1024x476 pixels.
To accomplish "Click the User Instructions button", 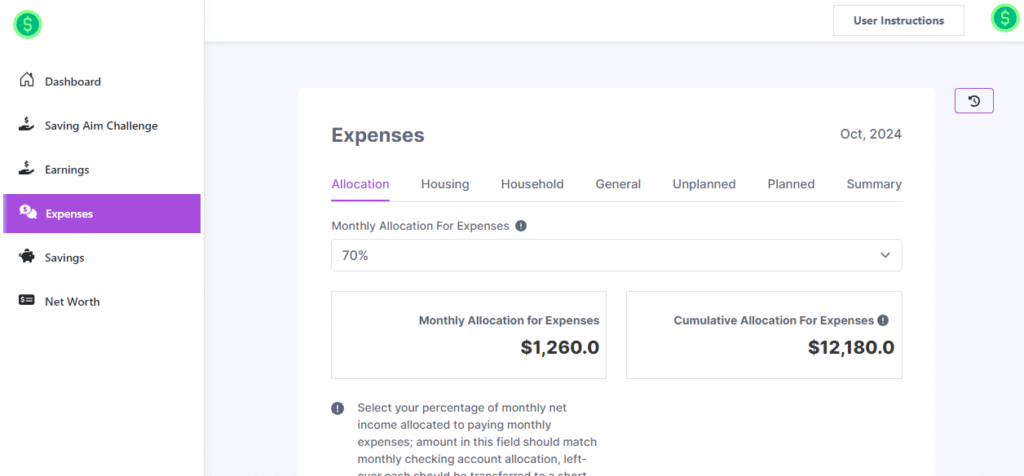I will pyautogui.click(x=898, y=20).
